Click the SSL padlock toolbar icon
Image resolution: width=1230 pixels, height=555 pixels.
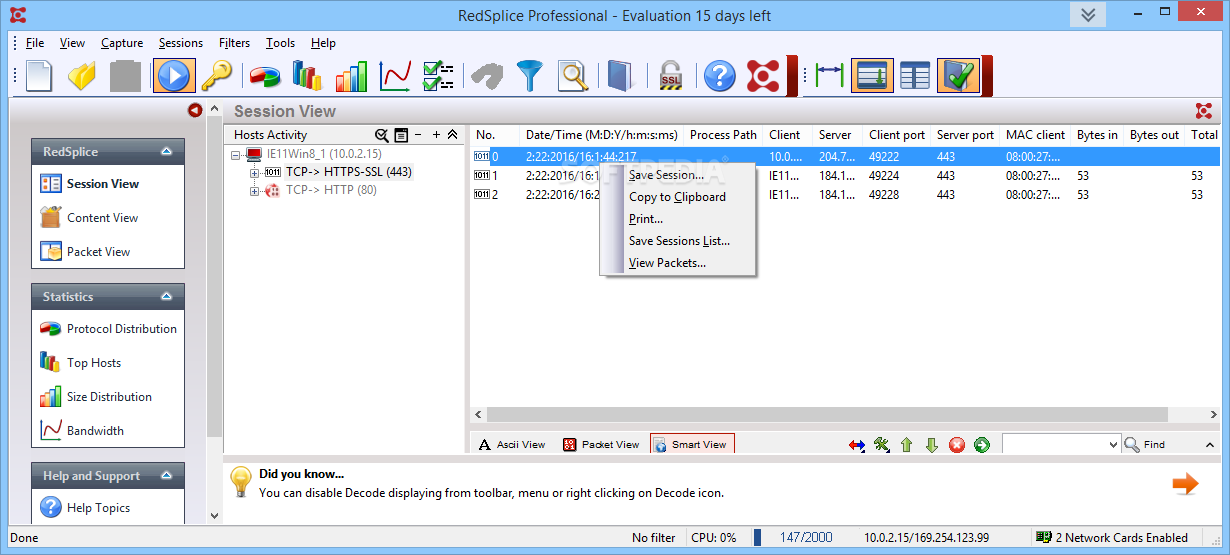(x=669, y=76)
